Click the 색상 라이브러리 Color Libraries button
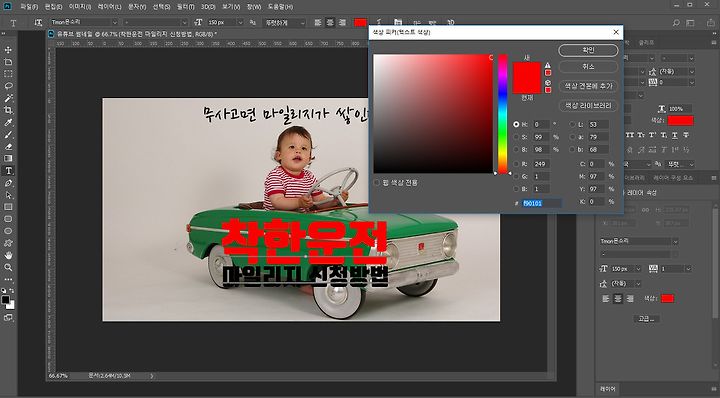 [x=588, y=105]
